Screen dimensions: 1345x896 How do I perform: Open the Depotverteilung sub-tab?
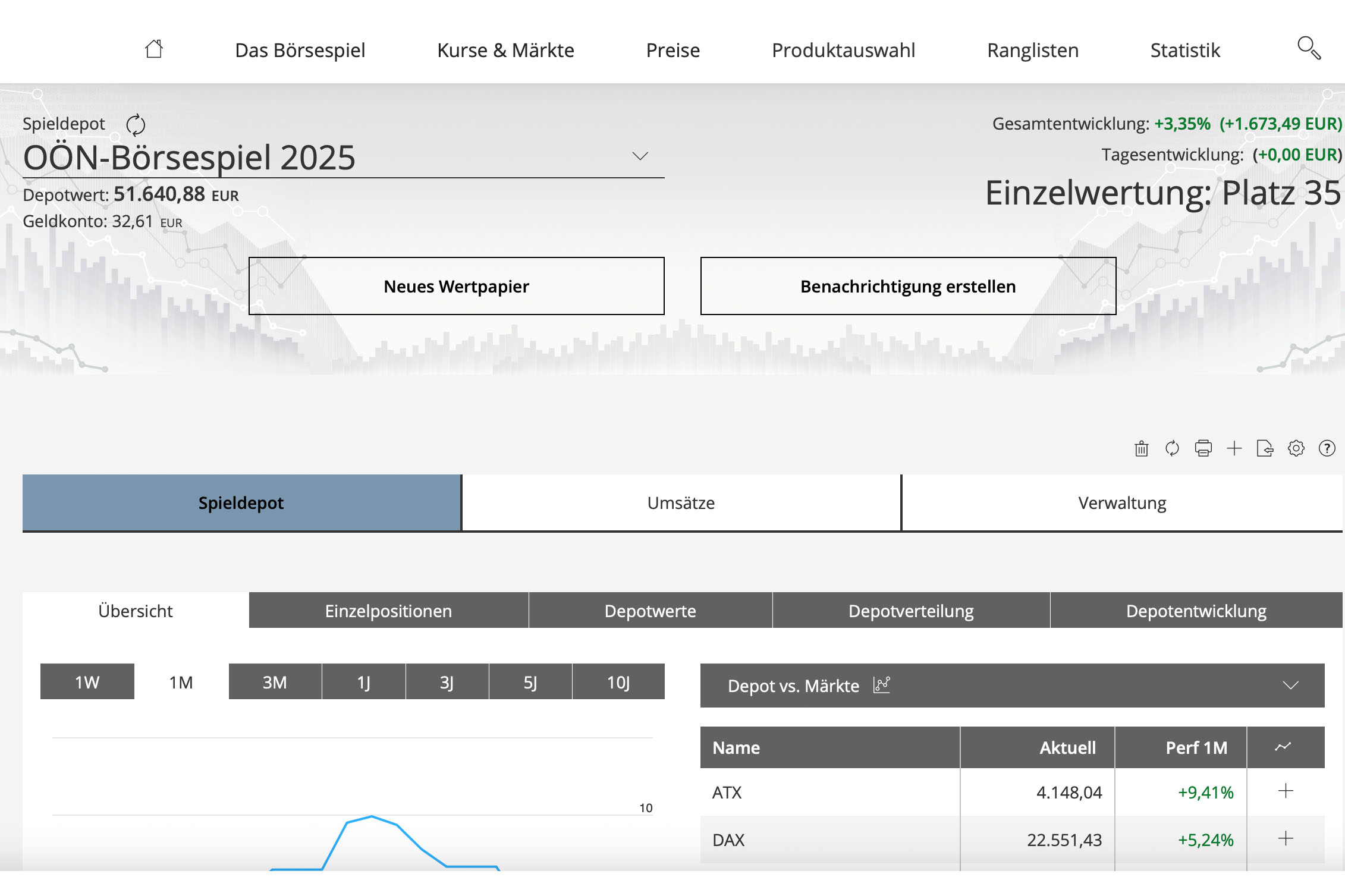tap(911, 611)
